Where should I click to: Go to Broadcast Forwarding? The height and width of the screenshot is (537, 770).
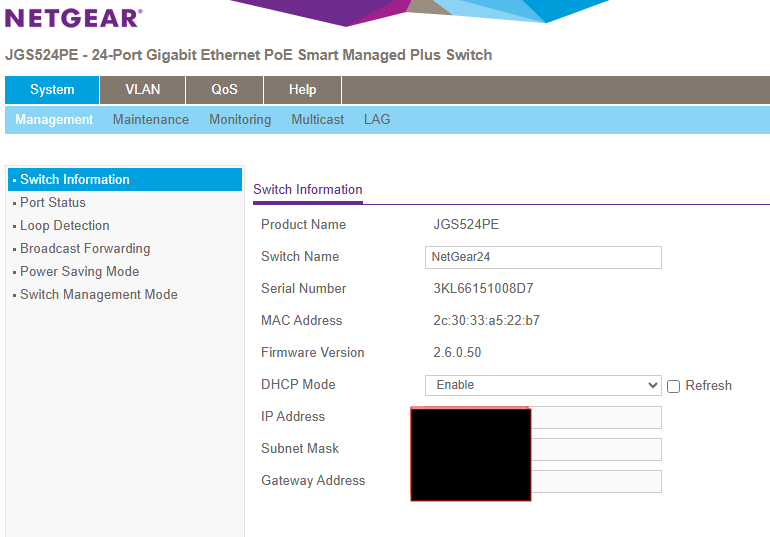[85, 249]
